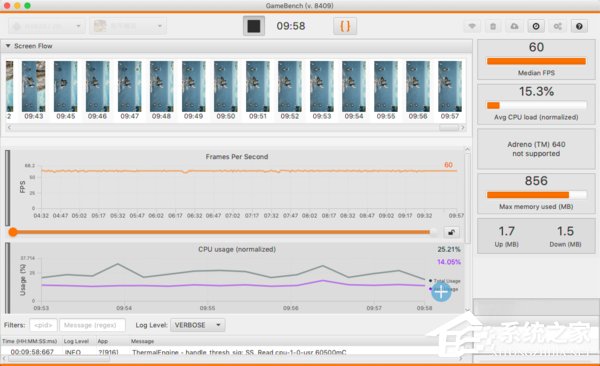Open the help question mark icon
Image resolution: width=600 pixels, height=366 pixels.
pyautogui.click(x=579, y=26)
